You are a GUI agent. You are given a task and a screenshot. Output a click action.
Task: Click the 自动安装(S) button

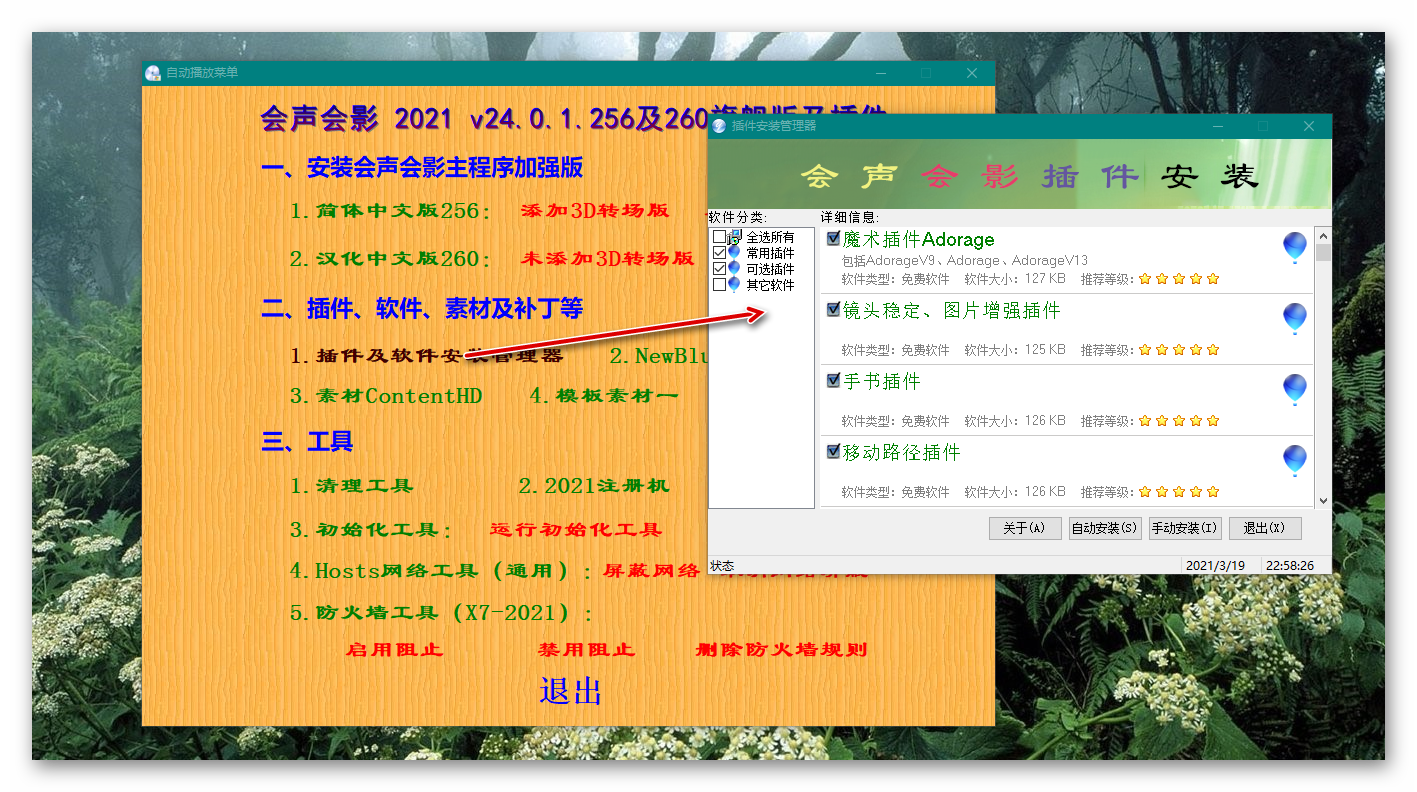[x=1105, y=528]
